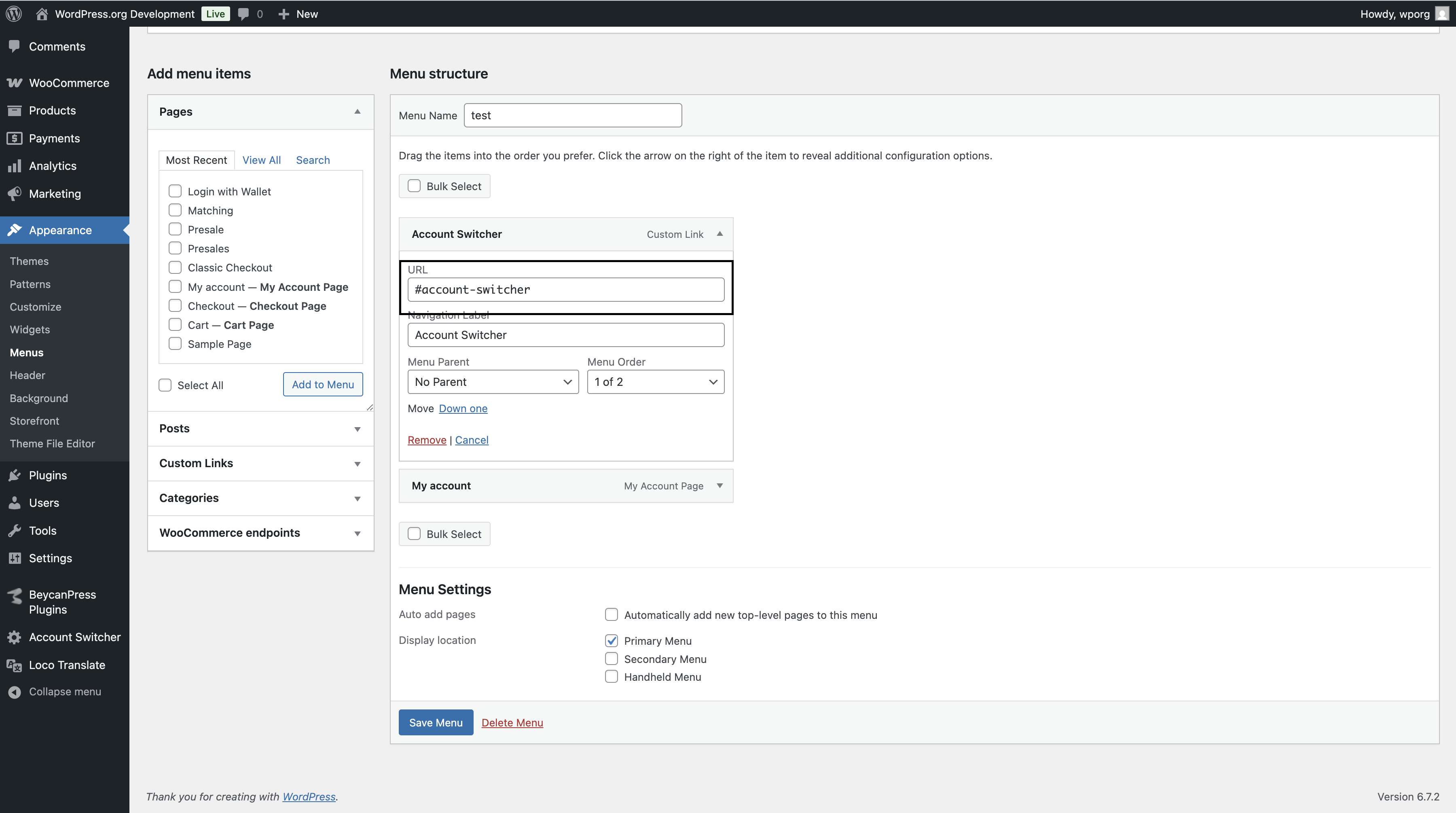The height and width of the screenshot is (813, 1456).
Task: Click into the Menu Name field
Action: click(x=572, y=115)
